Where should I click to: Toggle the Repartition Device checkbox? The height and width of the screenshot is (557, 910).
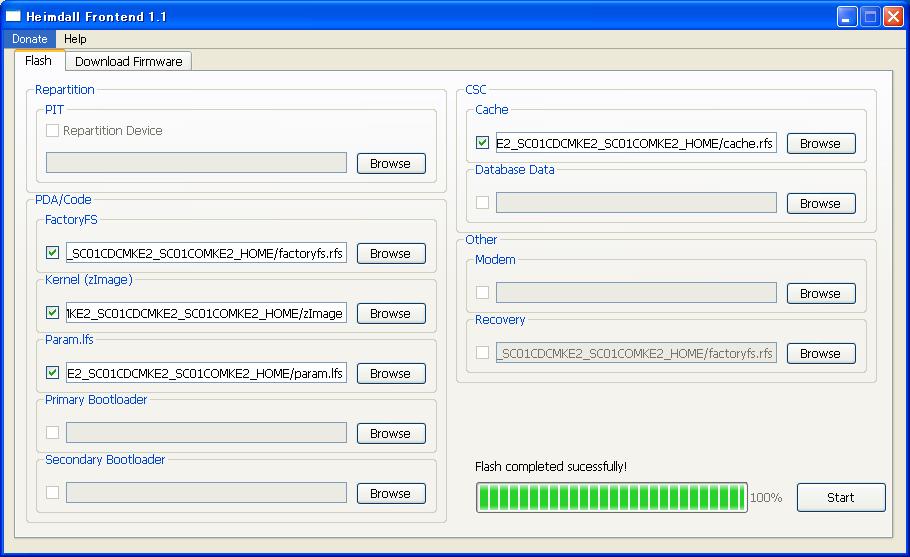[52, 131]
